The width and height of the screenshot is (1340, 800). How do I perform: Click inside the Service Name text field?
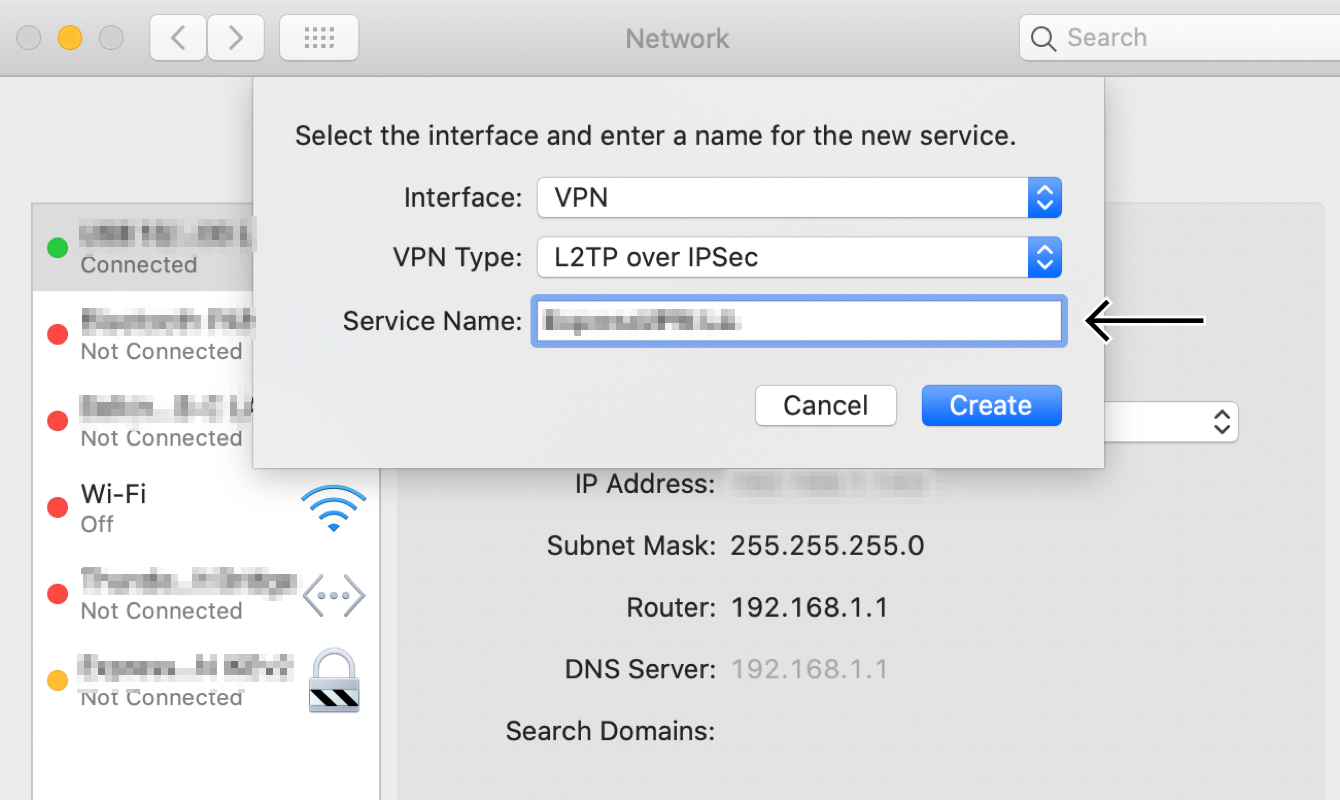pos(798,321)
